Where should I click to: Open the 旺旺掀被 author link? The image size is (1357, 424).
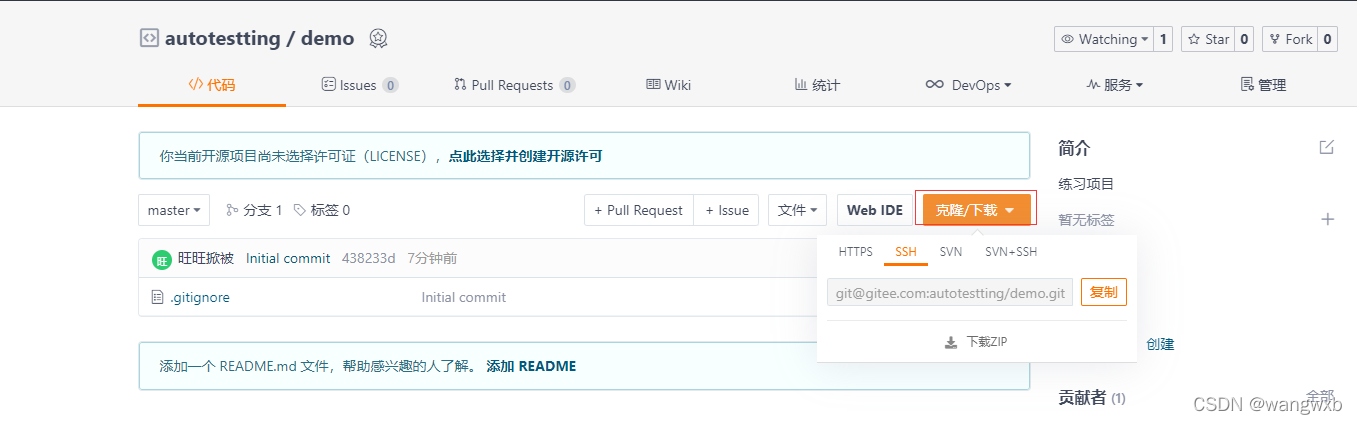[x=206, y=258]
